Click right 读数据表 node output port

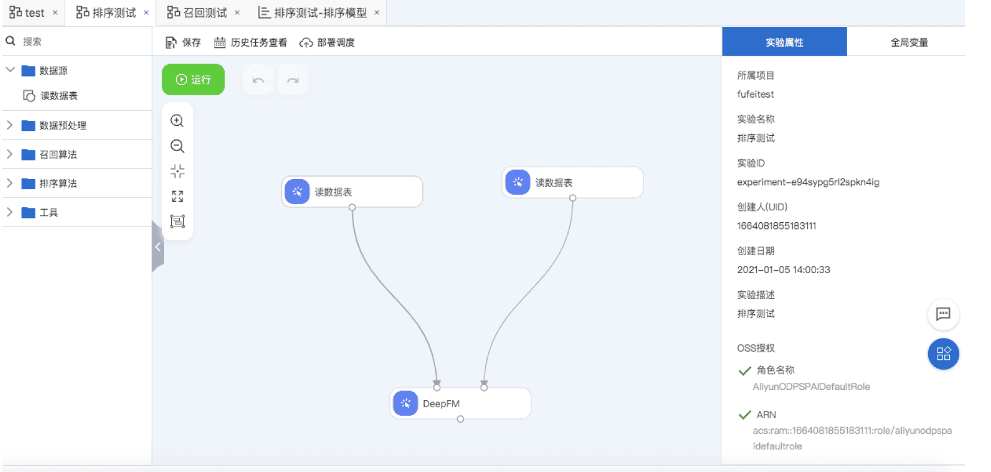point(573,198)
